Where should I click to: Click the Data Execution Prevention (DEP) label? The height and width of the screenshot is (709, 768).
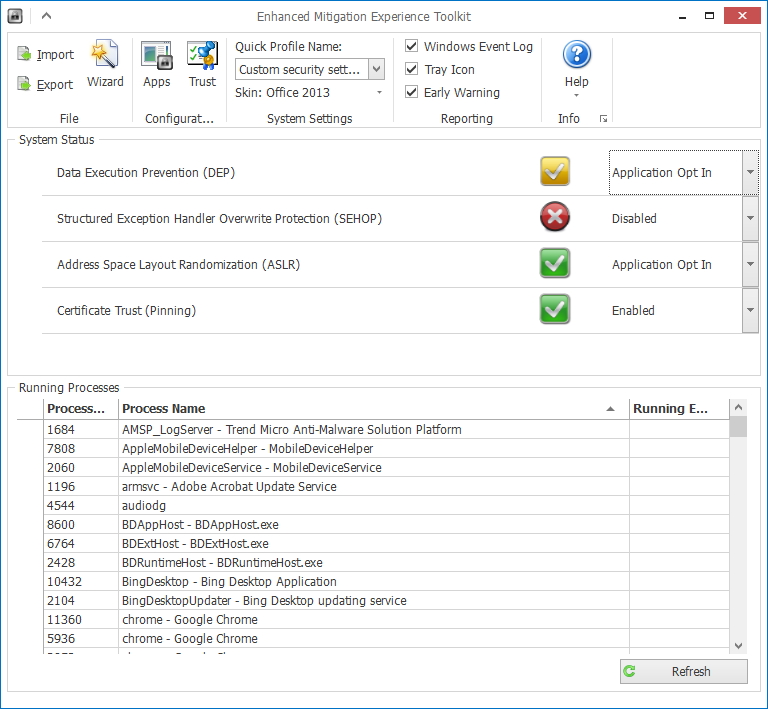tap(146, 172)
